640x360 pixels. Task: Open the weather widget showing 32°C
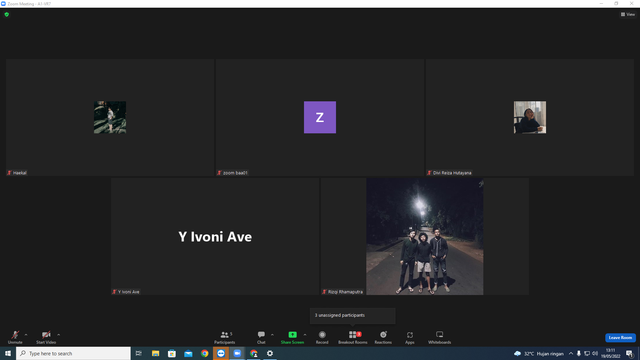coord(539,353)
